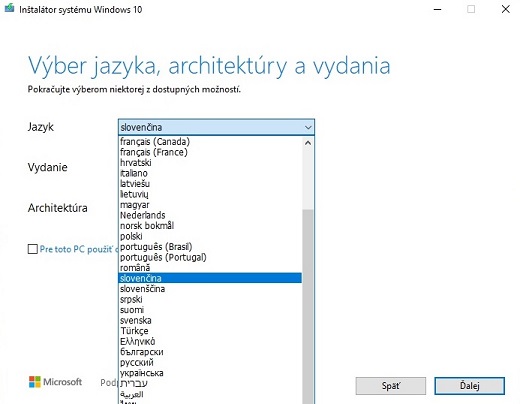Choose 'hrvatski' language option
The image size is (520, 404).
coord(210,163)
